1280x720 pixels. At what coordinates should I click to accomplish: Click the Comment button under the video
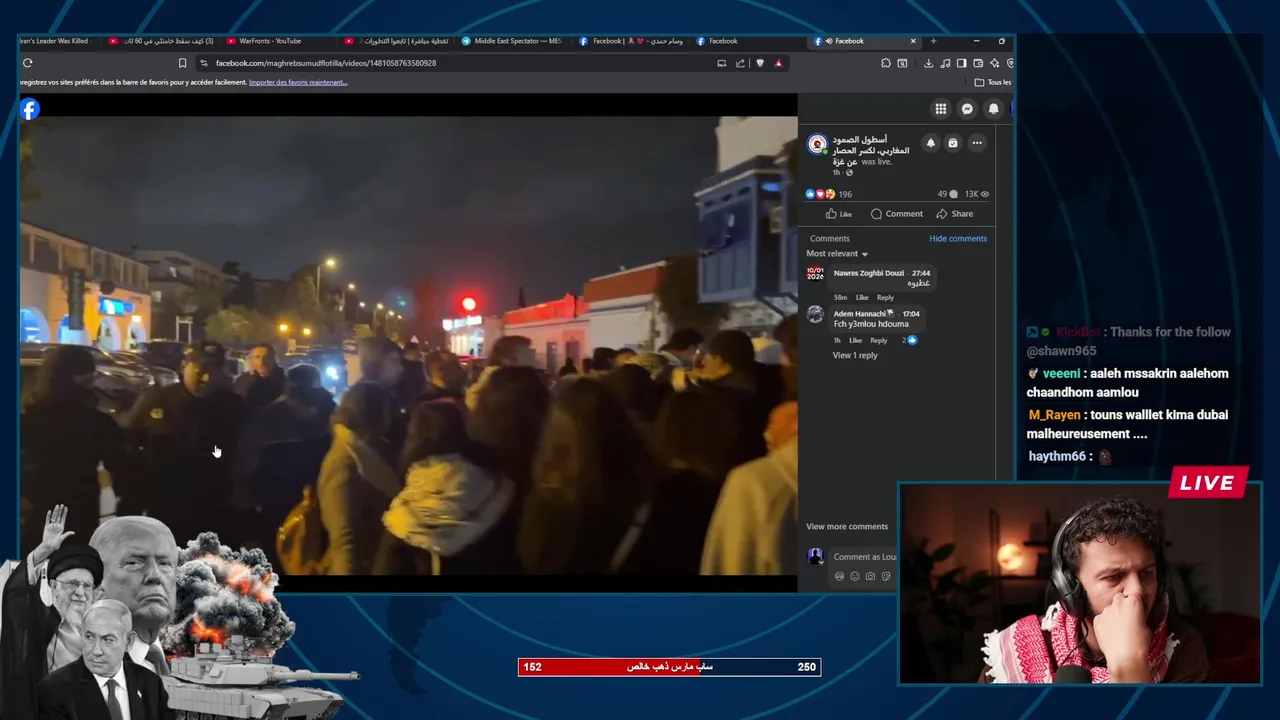897,214
